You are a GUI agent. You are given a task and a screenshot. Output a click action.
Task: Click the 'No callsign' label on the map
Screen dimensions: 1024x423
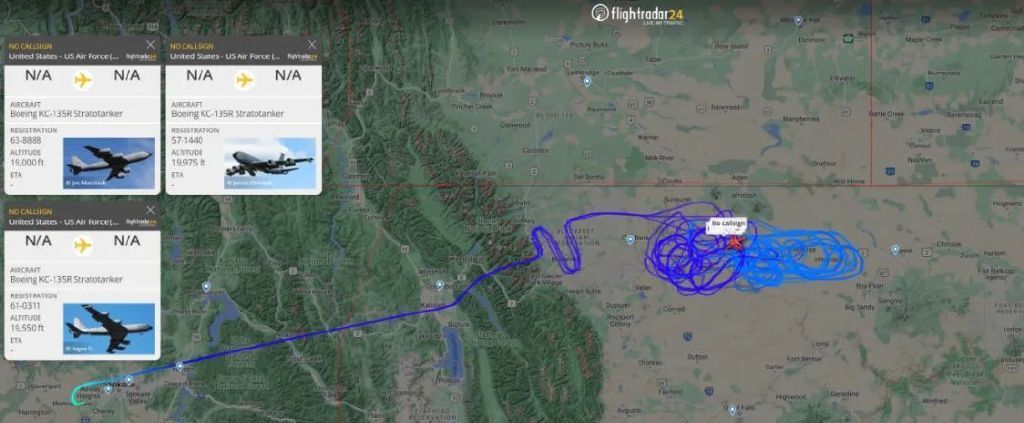[x=728, y=224]
